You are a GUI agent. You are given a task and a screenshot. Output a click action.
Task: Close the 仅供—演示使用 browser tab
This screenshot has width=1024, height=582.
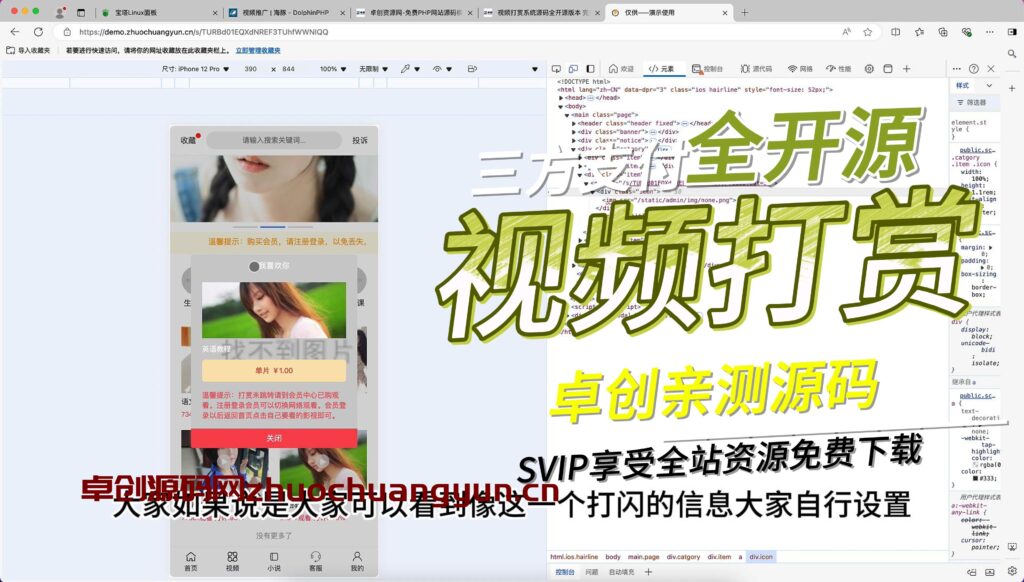tap(725, 12)
